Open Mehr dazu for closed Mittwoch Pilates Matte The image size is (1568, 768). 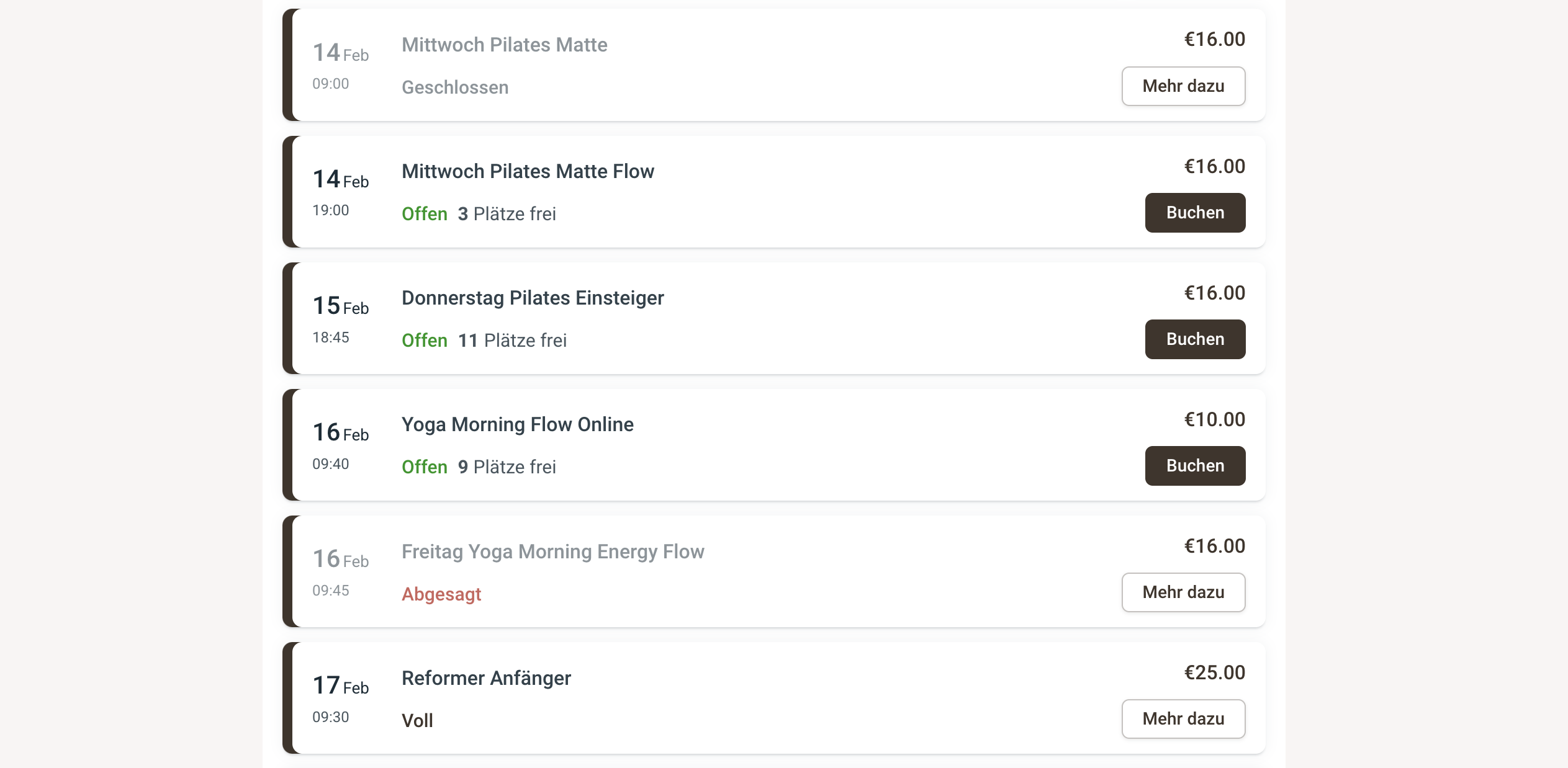pos(1183,86)
